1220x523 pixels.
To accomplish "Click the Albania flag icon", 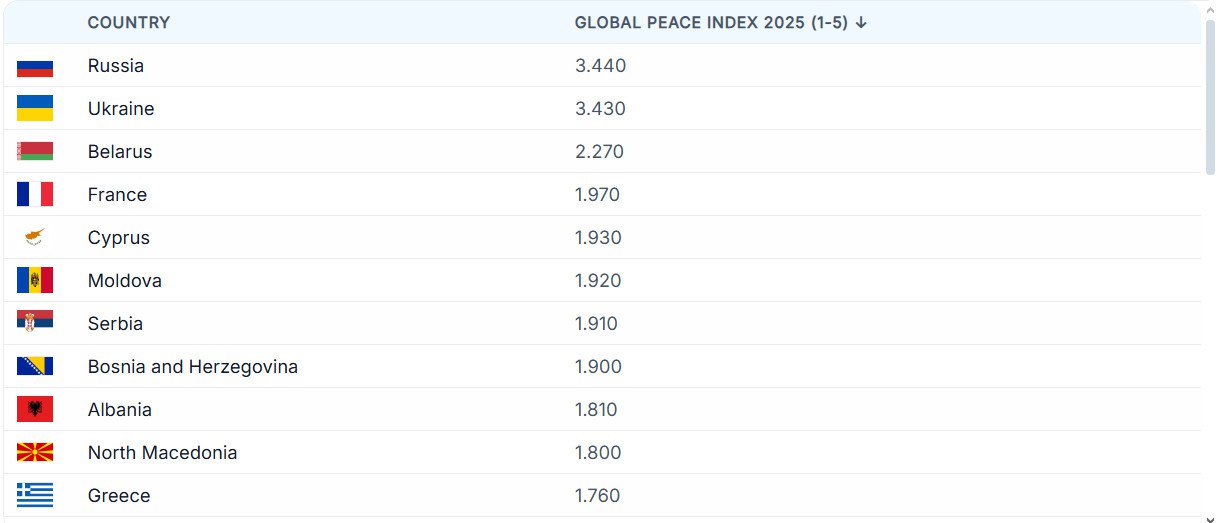I will pyautogui.click(x=35, y=410).
